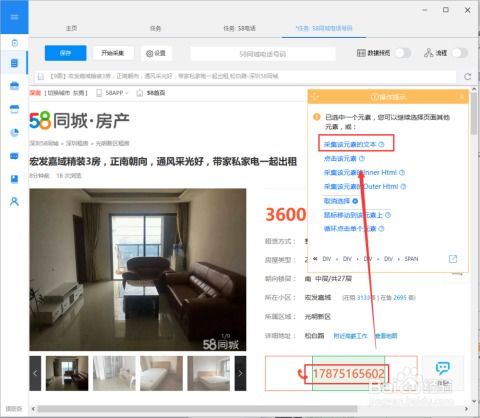Open the user account icon in sidebar

(14, 201)
